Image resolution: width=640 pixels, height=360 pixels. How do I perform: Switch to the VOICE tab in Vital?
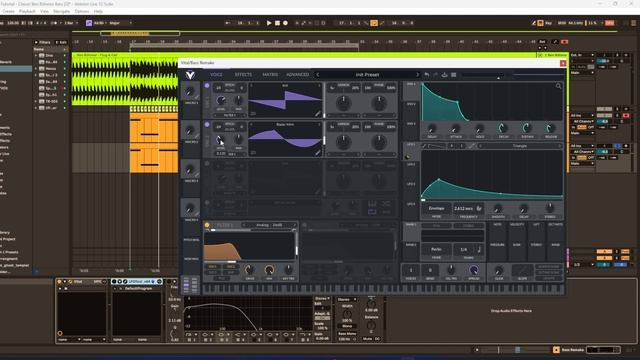(x=216, y=75)
